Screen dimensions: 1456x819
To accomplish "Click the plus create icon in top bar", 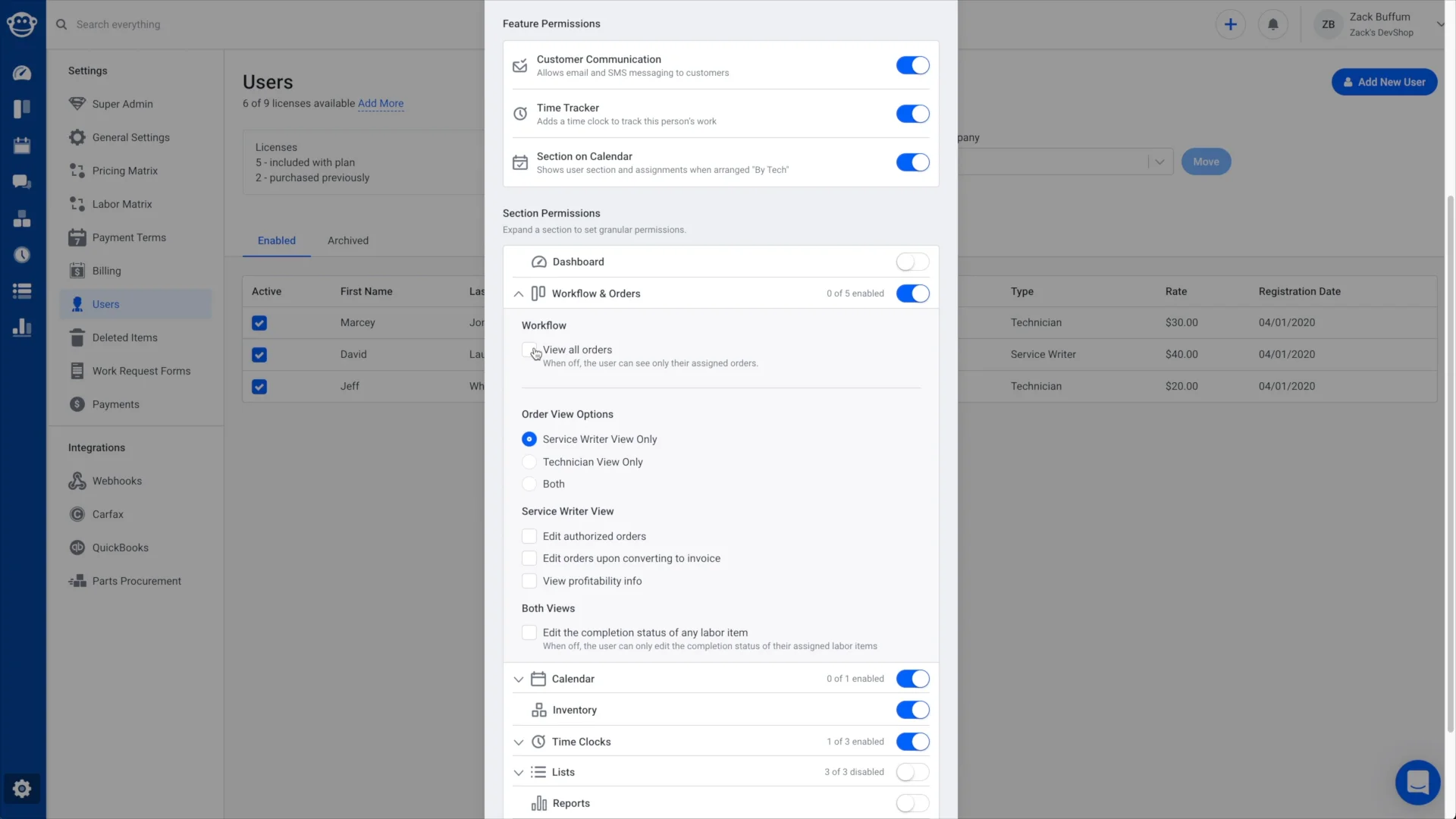I will click(x=1231, y=24).
